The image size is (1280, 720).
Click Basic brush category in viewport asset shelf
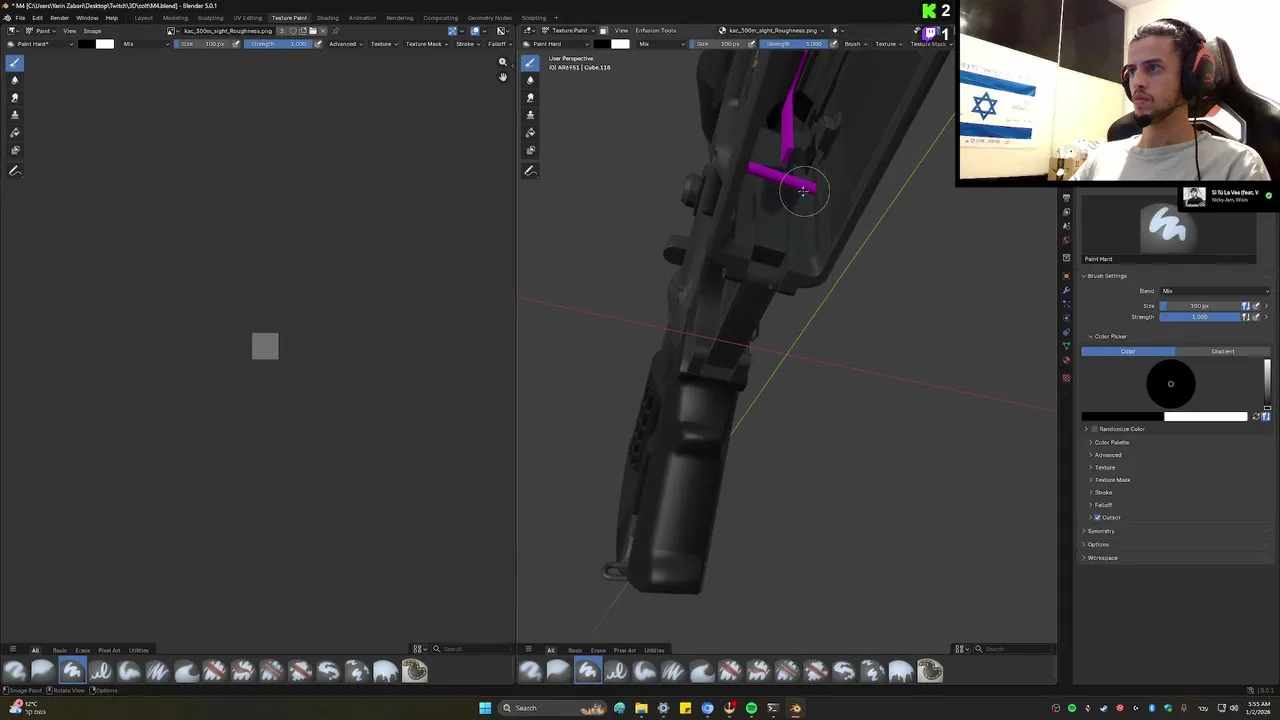(x=575, y=650)
